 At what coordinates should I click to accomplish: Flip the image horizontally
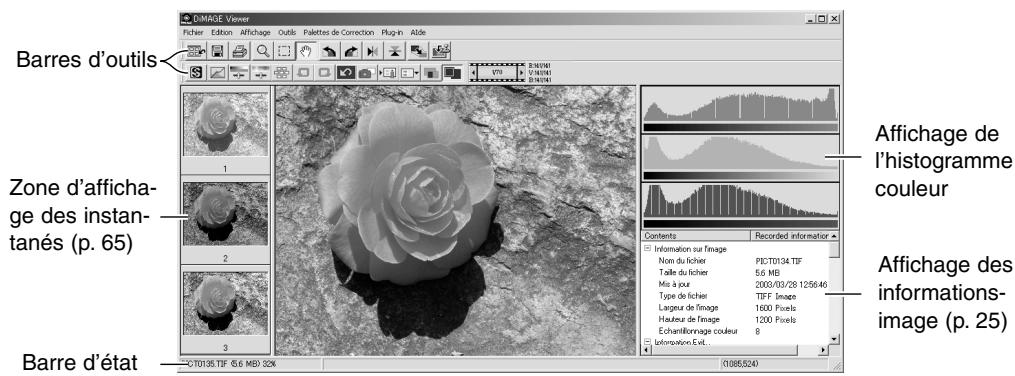tap(373, 50)
